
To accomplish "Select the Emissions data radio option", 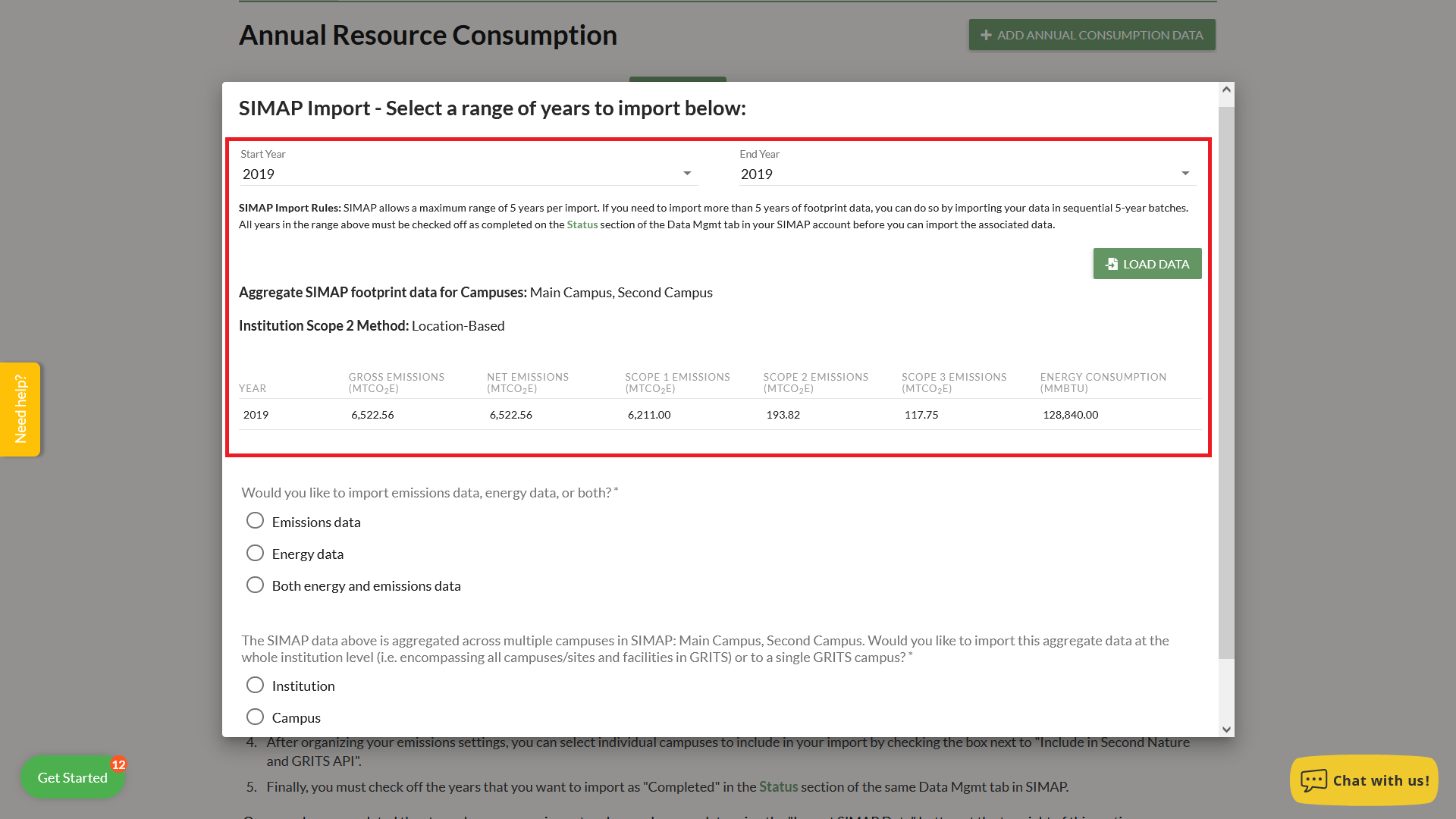I will point(255,521).
